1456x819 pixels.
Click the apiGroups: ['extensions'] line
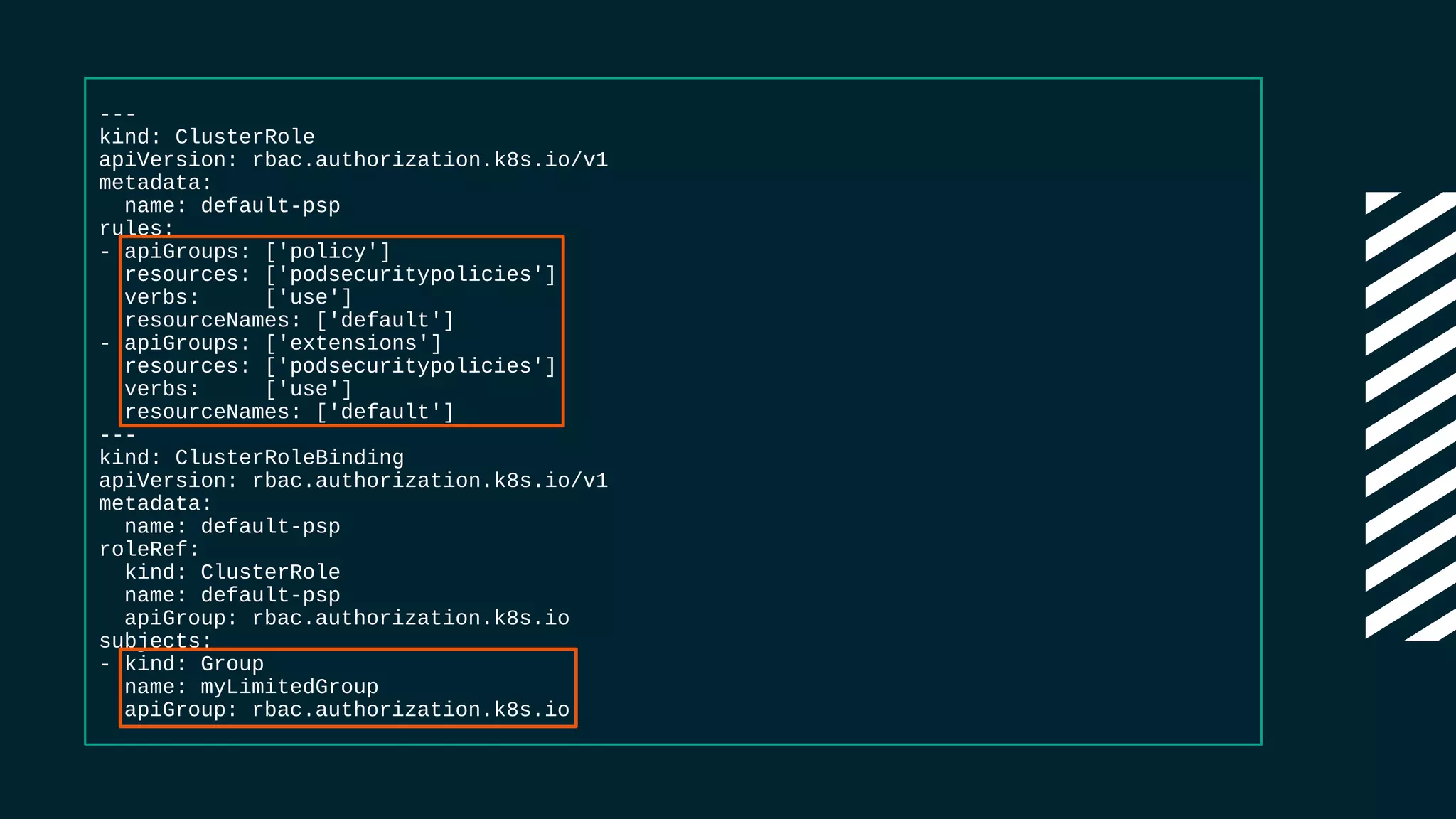click(283, 343)
